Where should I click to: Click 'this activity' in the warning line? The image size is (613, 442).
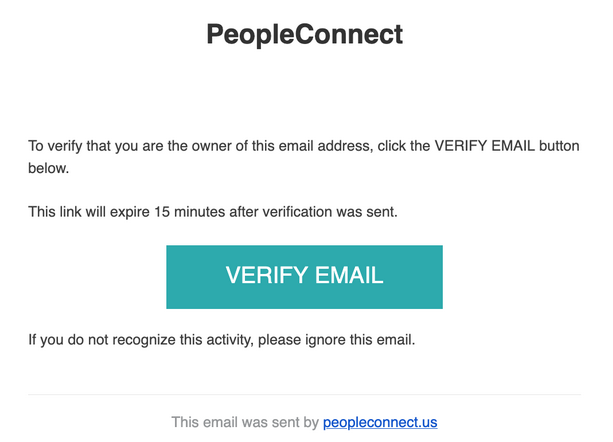tap(226, 340)
